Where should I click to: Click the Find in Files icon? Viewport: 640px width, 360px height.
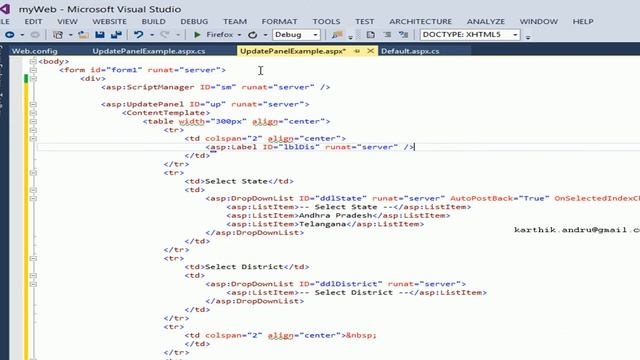(337, 35)
